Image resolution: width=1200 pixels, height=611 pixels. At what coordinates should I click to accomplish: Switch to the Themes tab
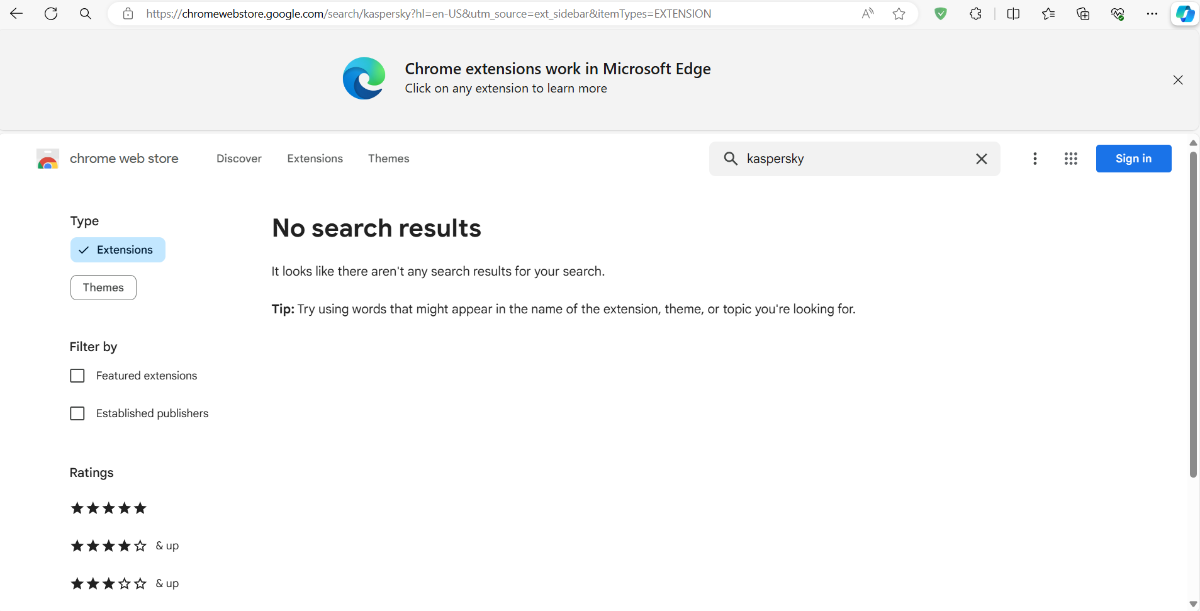tap(388, 159)
